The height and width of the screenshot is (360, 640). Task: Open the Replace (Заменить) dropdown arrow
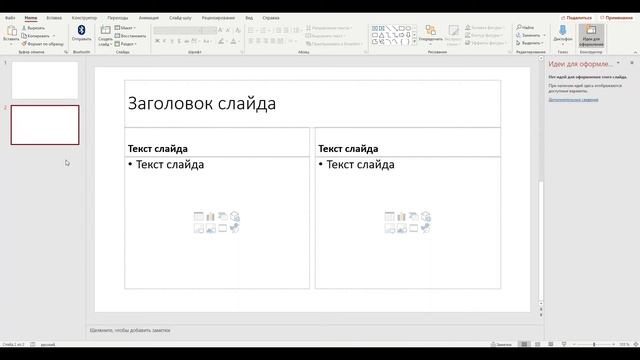tap(544, 36)
